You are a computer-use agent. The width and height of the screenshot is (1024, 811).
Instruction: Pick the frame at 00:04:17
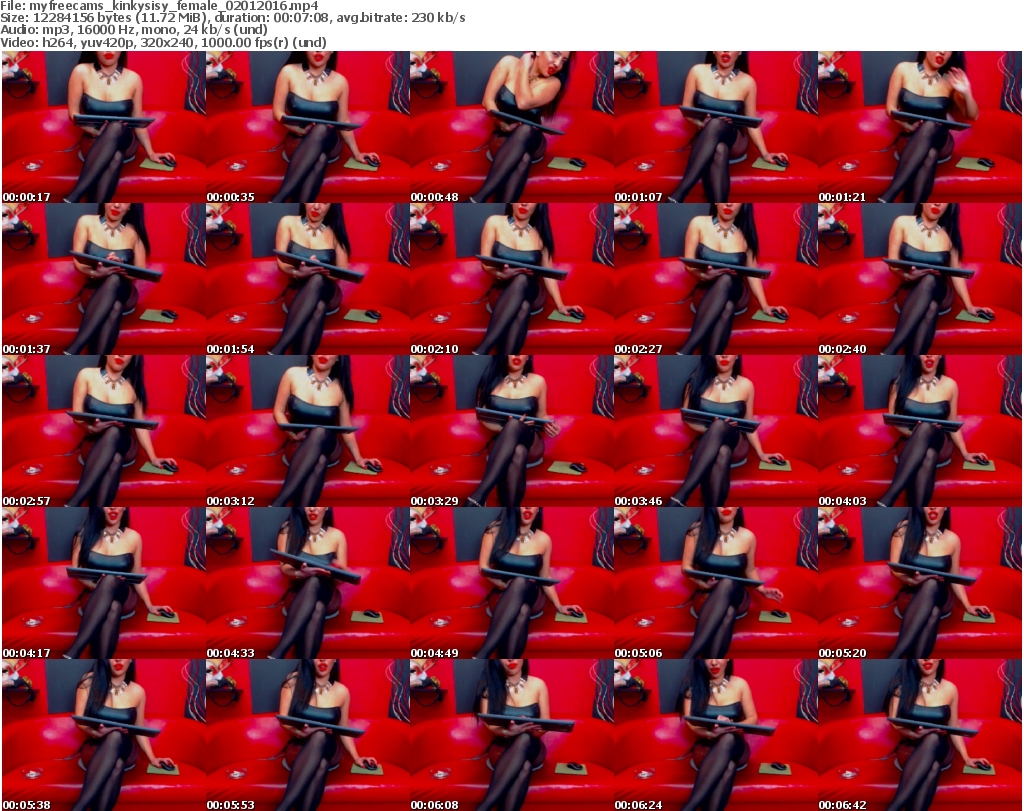pyautogui.click(x=104, y=583)
